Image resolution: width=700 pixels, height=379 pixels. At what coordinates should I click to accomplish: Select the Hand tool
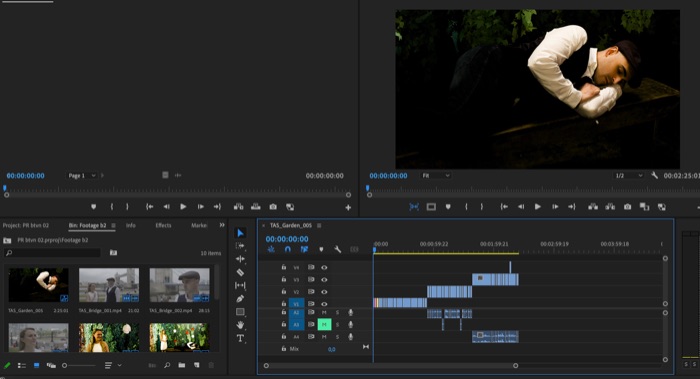coord(240,325)
